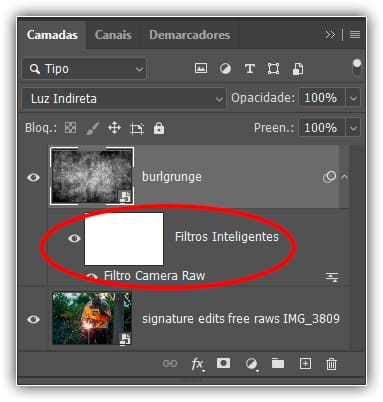Screen dimensions: 383x402
Task: Lock artboard nesting icon
Action: tap(137, 128)
